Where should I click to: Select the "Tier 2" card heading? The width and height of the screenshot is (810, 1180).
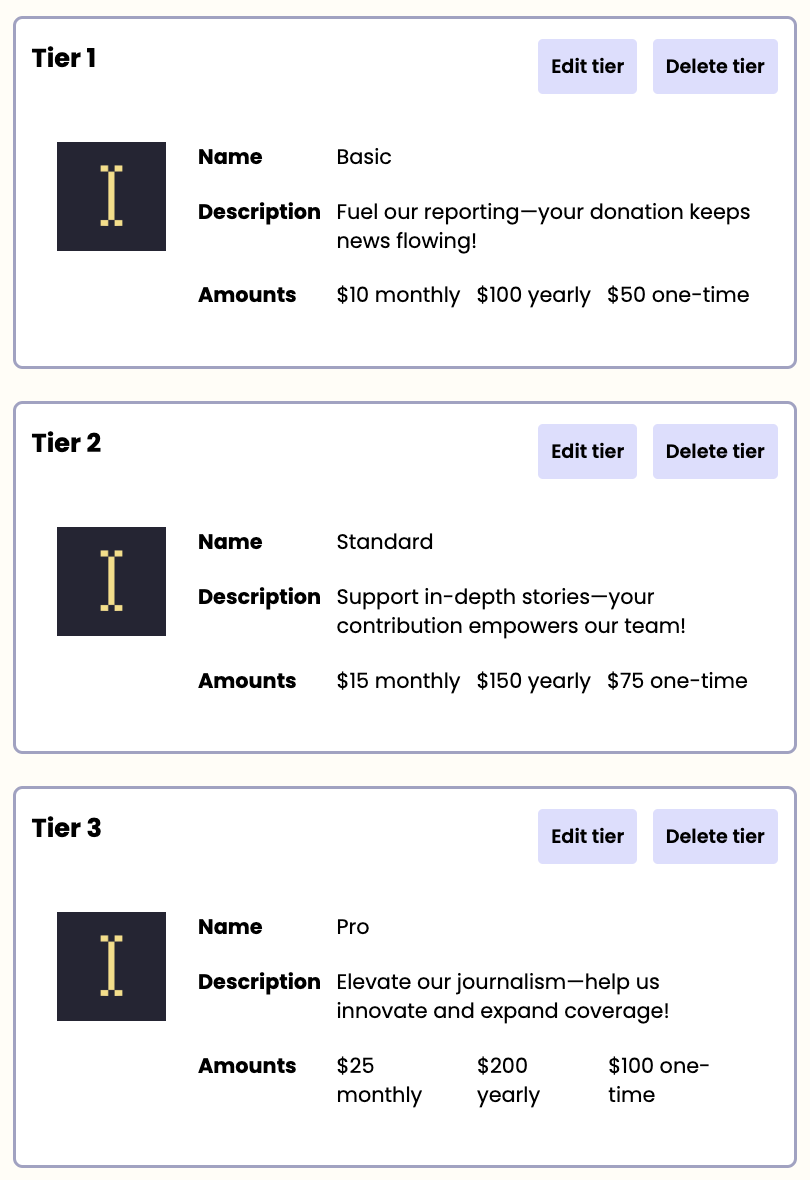tap(66, 443)
